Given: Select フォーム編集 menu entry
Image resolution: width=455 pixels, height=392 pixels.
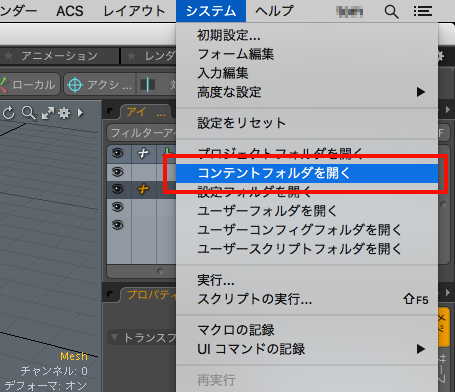Looking at the screenshot, I should coord(307,54).
